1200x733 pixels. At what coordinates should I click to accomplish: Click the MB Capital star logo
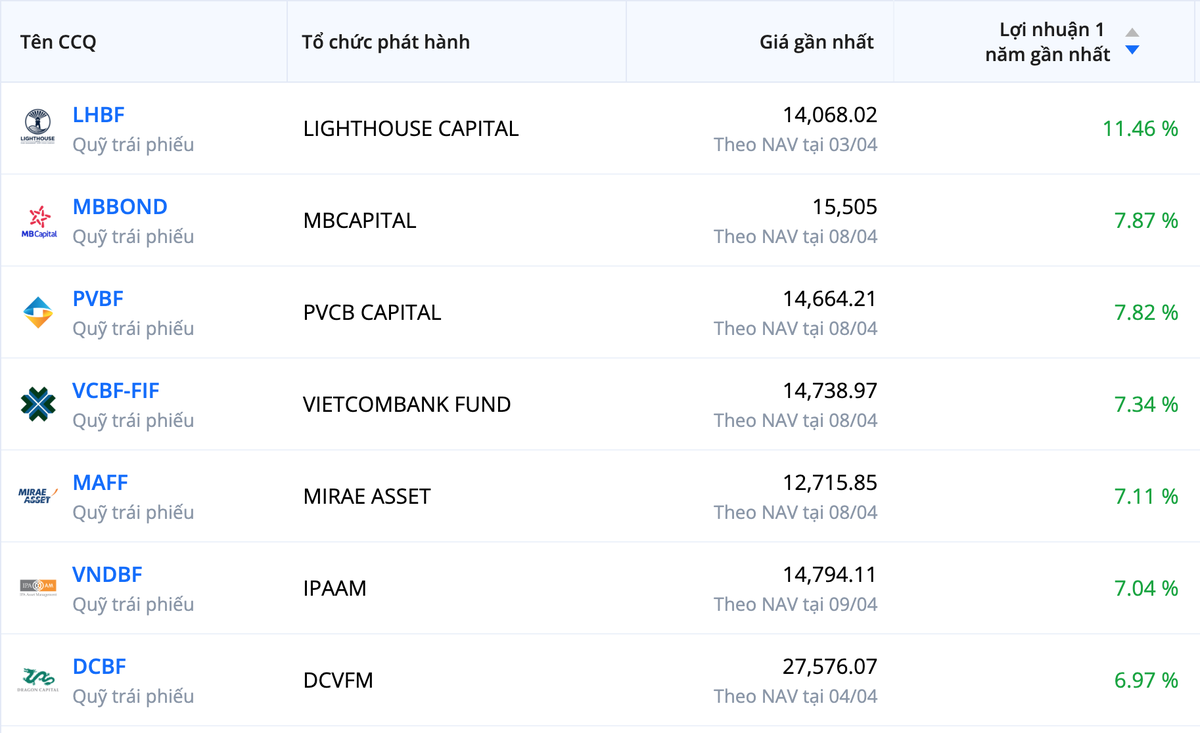[39, 221]
